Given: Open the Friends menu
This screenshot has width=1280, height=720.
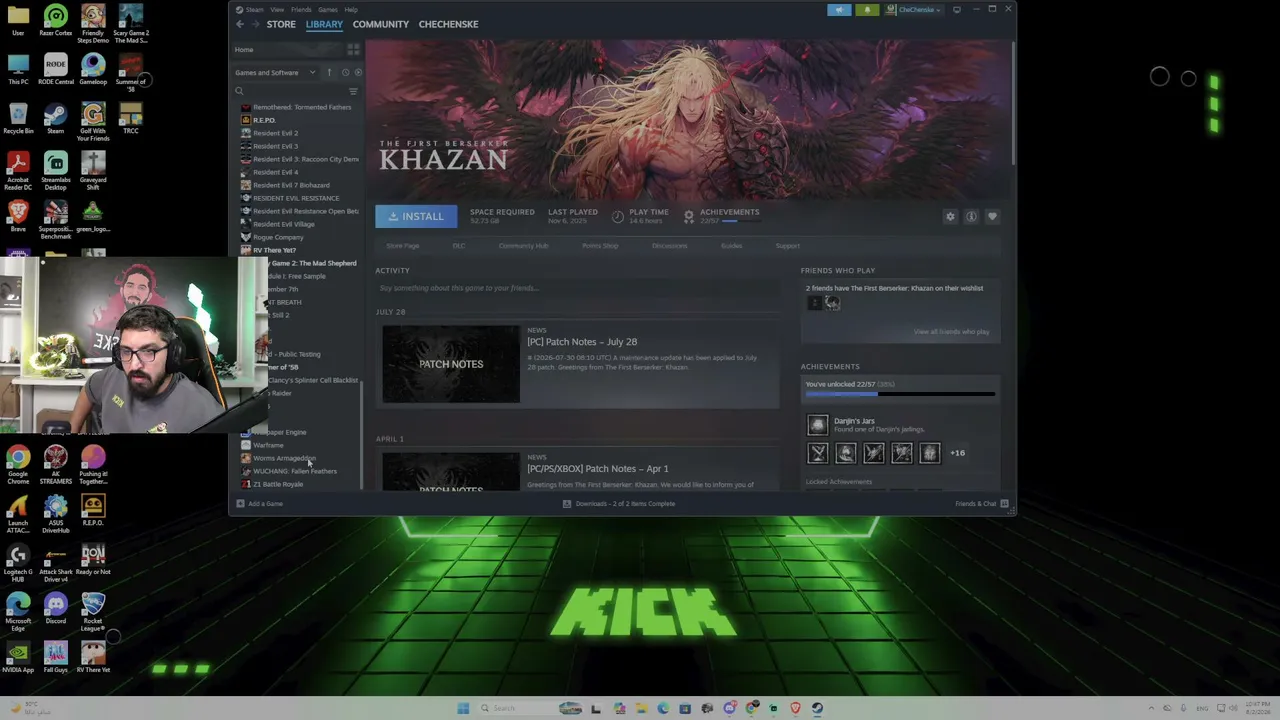Looking at the screenshot, I should point(300,10).
